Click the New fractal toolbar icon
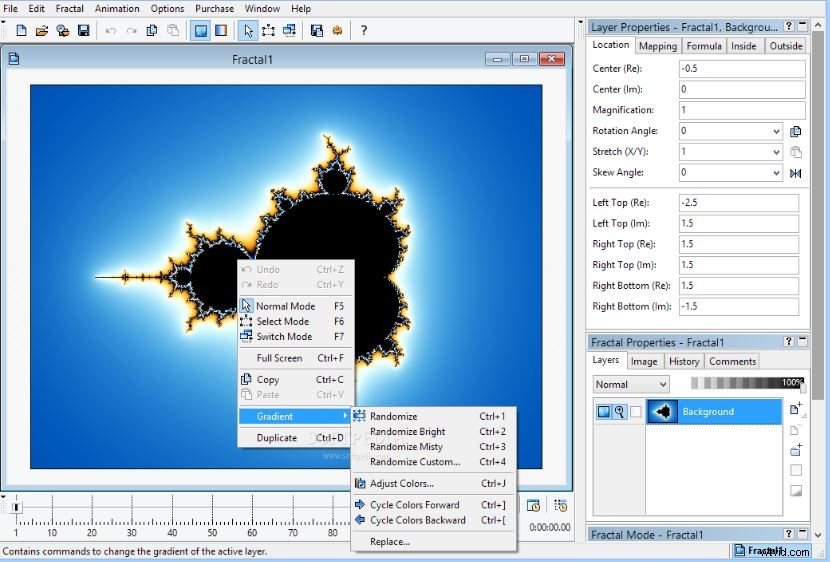This screenshot has width=830, height=562. click(21, 31)
